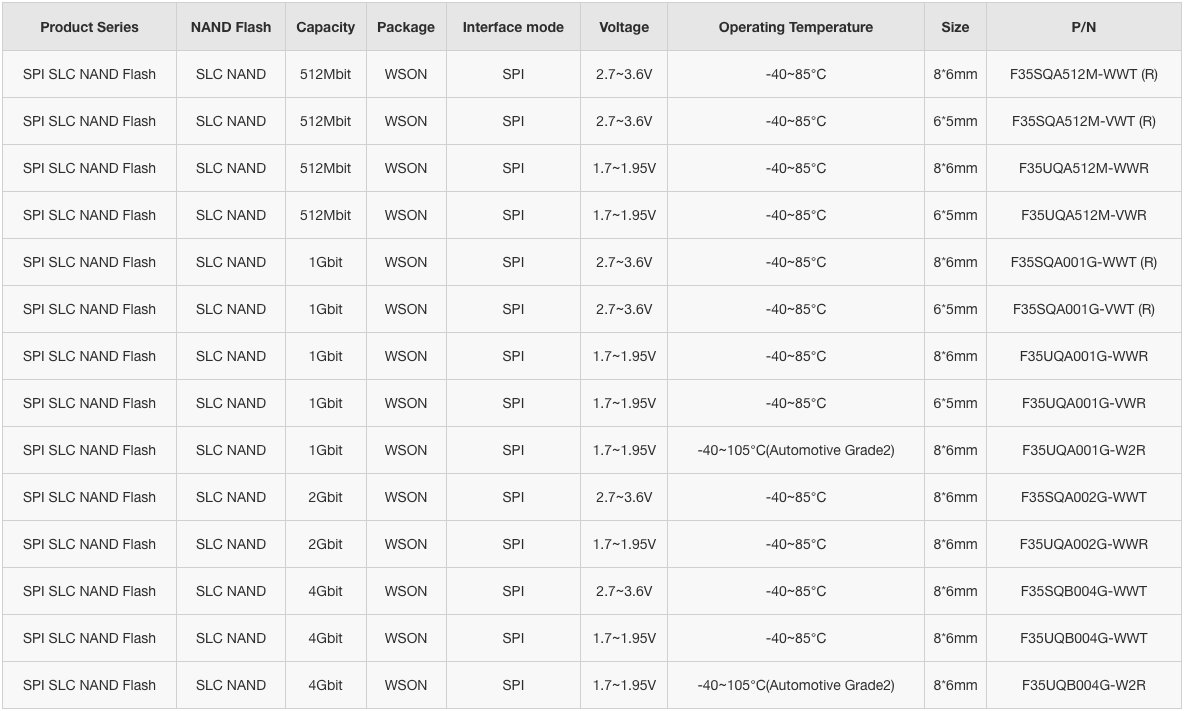Click the Voltage column header
Image resolution: width=1185 pixels, height=711 pixels.
point(623,27)
